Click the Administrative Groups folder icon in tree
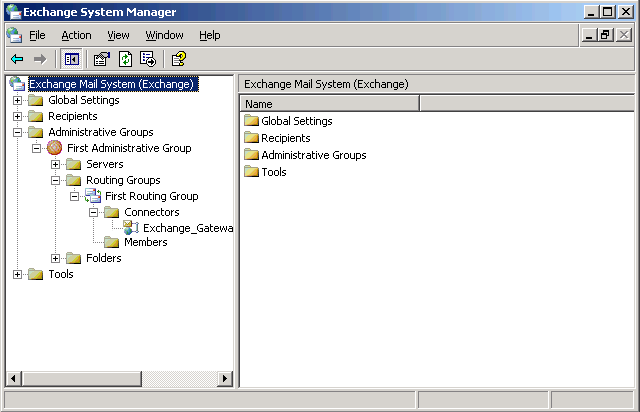This screenshot has width=640, height=412. pos(36,132)
